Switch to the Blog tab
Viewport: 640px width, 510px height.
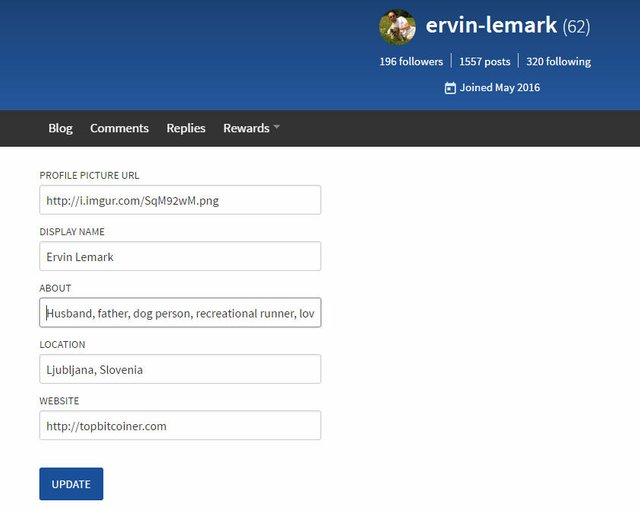click(x=60, y=128)
